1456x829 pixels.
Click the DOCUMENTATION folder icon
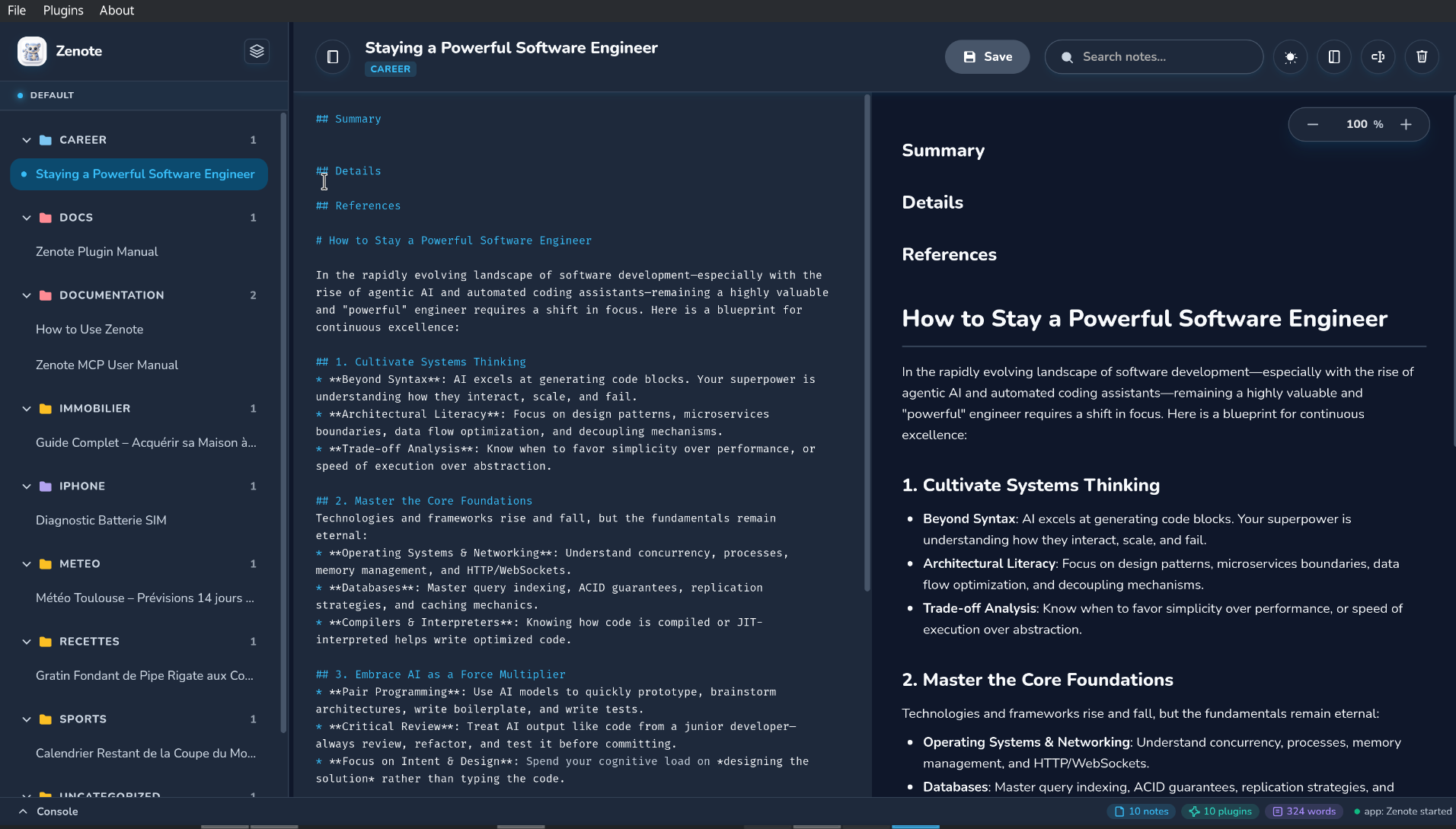click(x=46, y=295)
